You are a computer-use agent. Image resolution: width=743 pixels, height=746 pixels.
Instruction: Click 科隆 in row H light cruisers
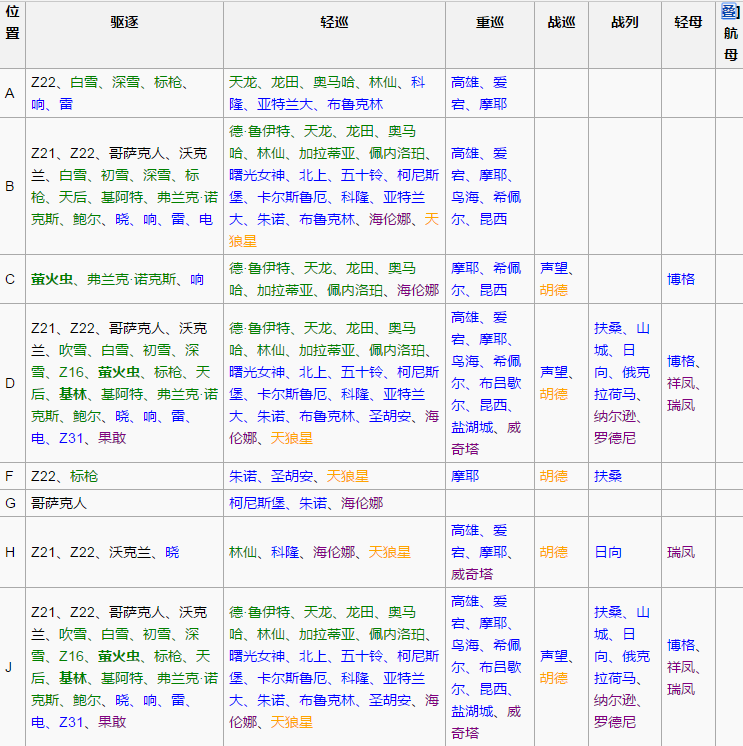285,552
